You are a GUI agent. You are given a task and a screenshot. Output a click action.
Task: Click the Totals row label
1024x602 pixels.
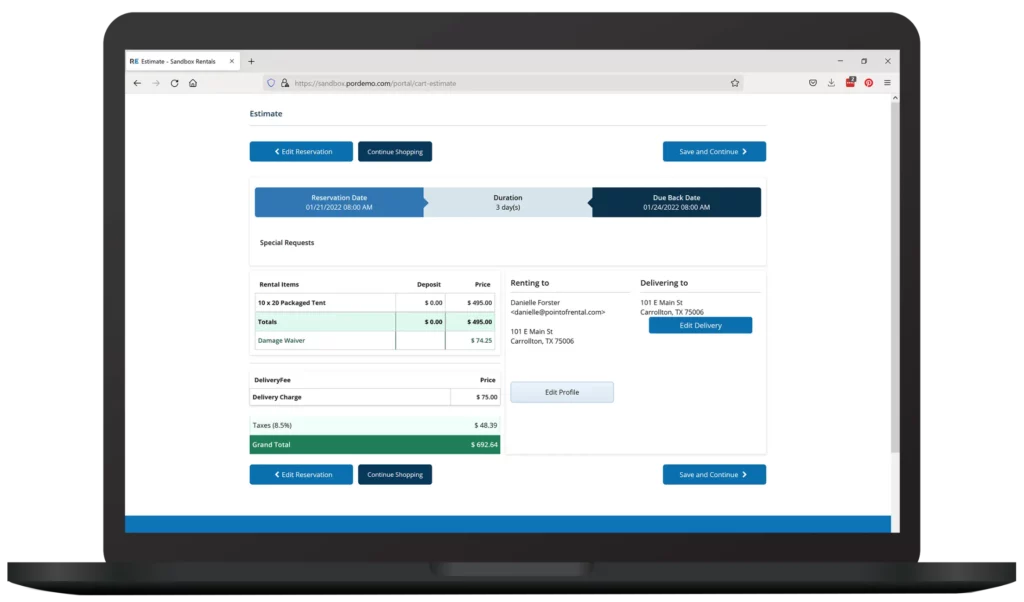[x=267, y=322]
